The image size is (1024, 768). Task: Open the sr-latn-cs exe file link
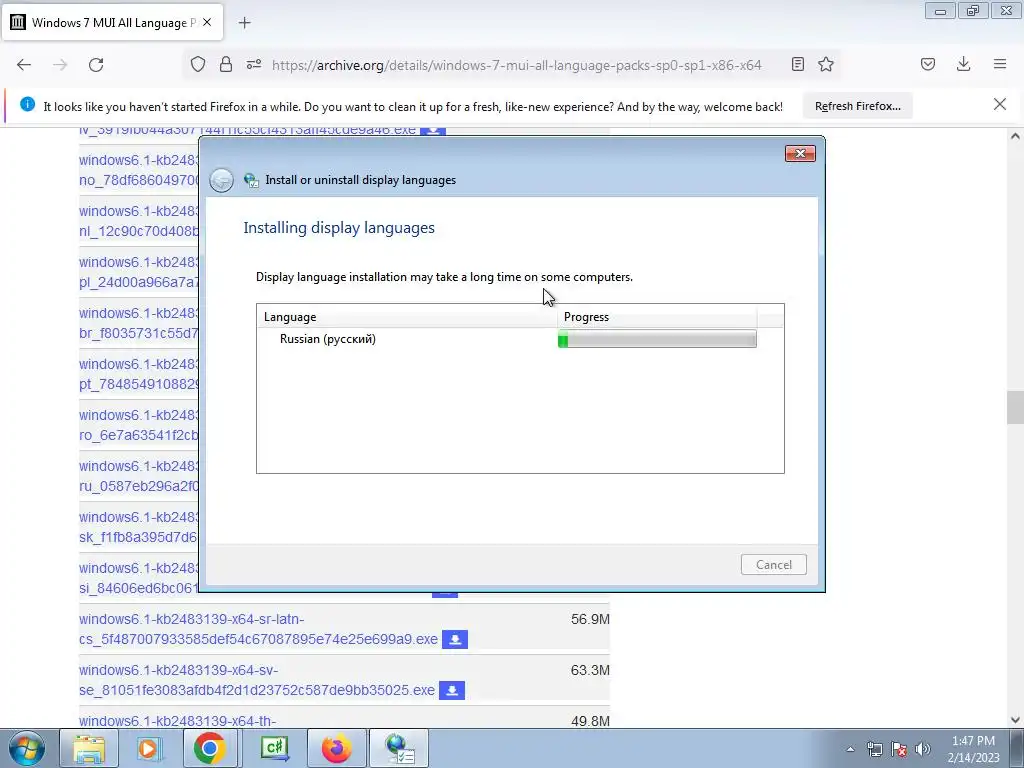tap(258, 629)
